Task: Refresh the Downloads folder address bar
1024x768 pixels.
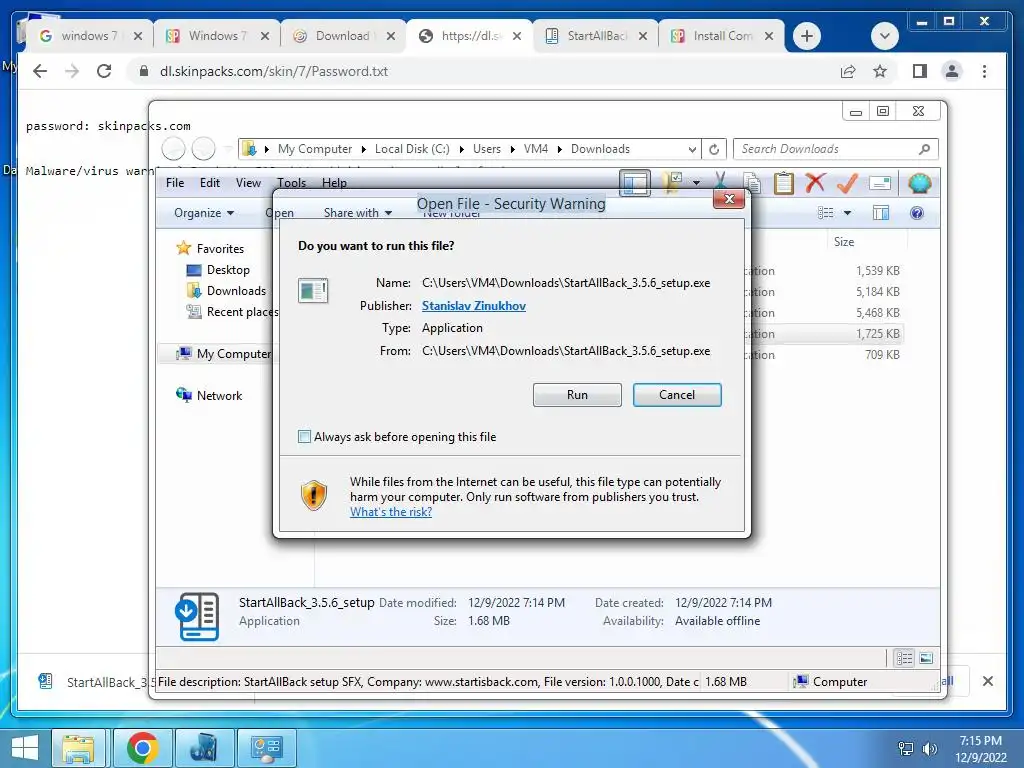Action: tap(714, 150)
